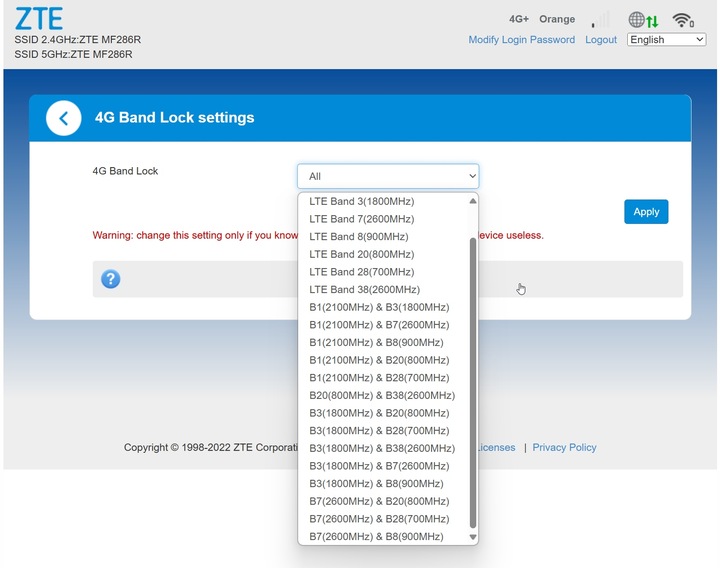The width and height of the screenshot is (720, 568).
Task: Click scroll down arrow in band list
Action: pos(473,537)
